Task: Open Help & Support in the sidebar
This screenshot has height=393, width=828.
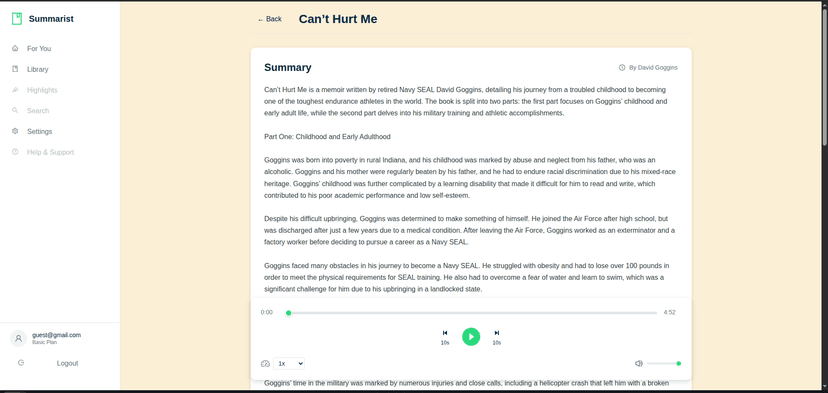Action: (x=51, y=152)
